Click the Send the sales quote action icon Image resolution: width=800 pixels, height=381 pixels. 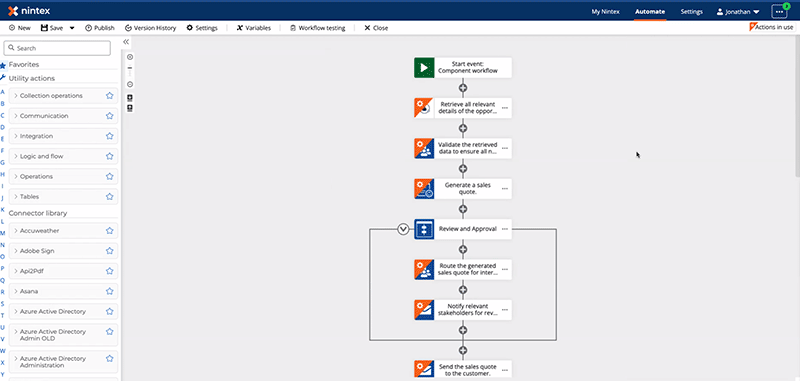click(424, 370)
